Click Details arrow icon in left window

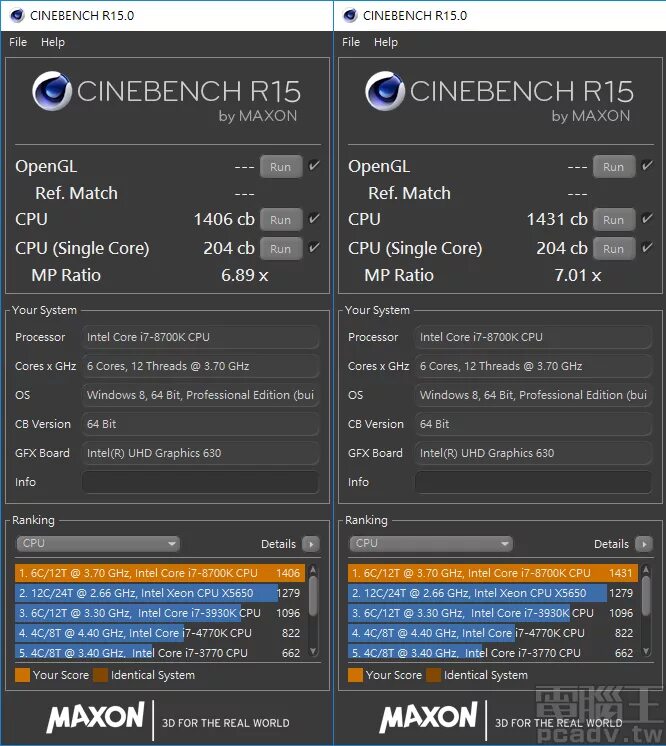pos(311,544)
